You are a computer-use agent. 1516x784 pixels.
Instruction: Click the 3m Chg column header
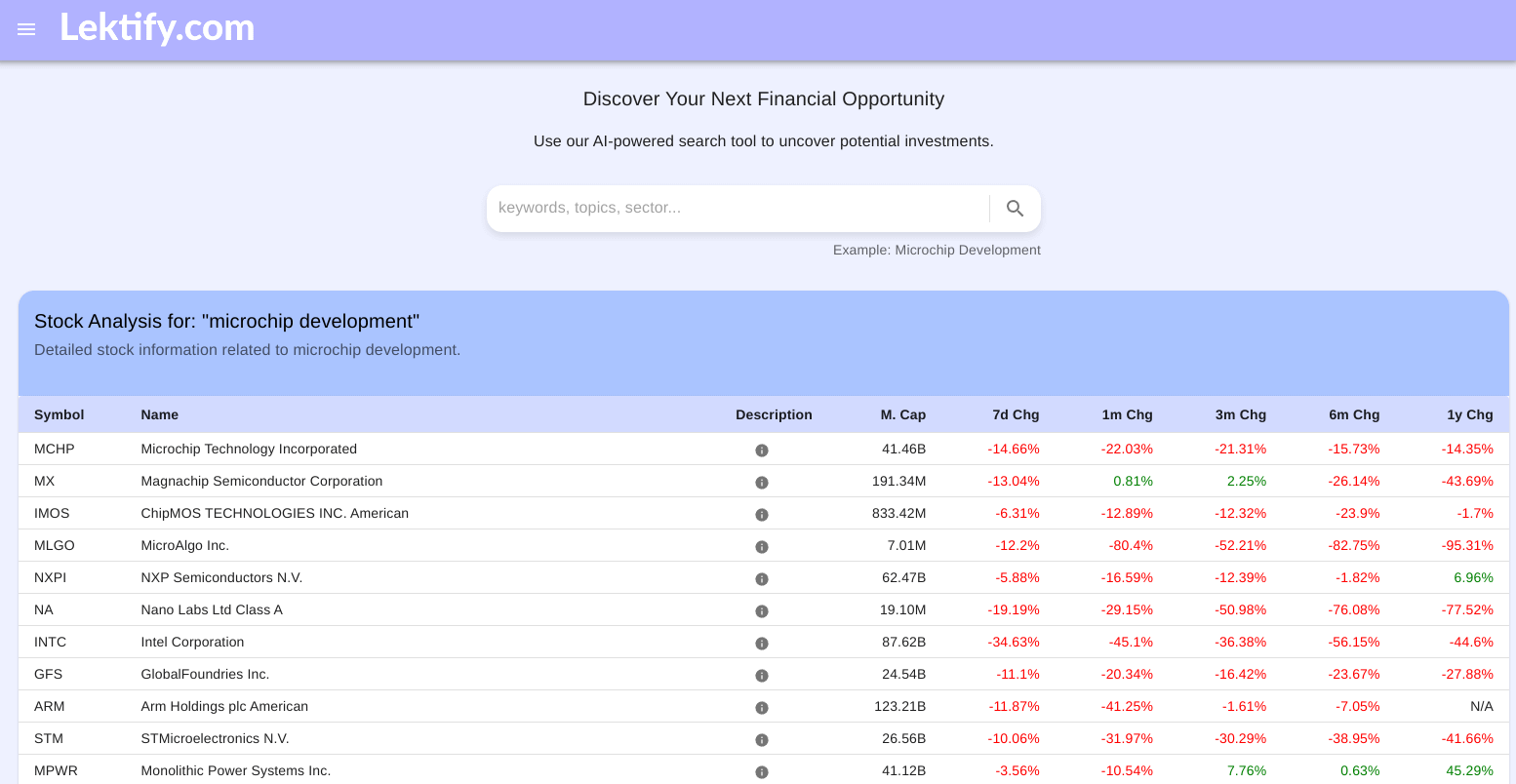(1241, 414)
